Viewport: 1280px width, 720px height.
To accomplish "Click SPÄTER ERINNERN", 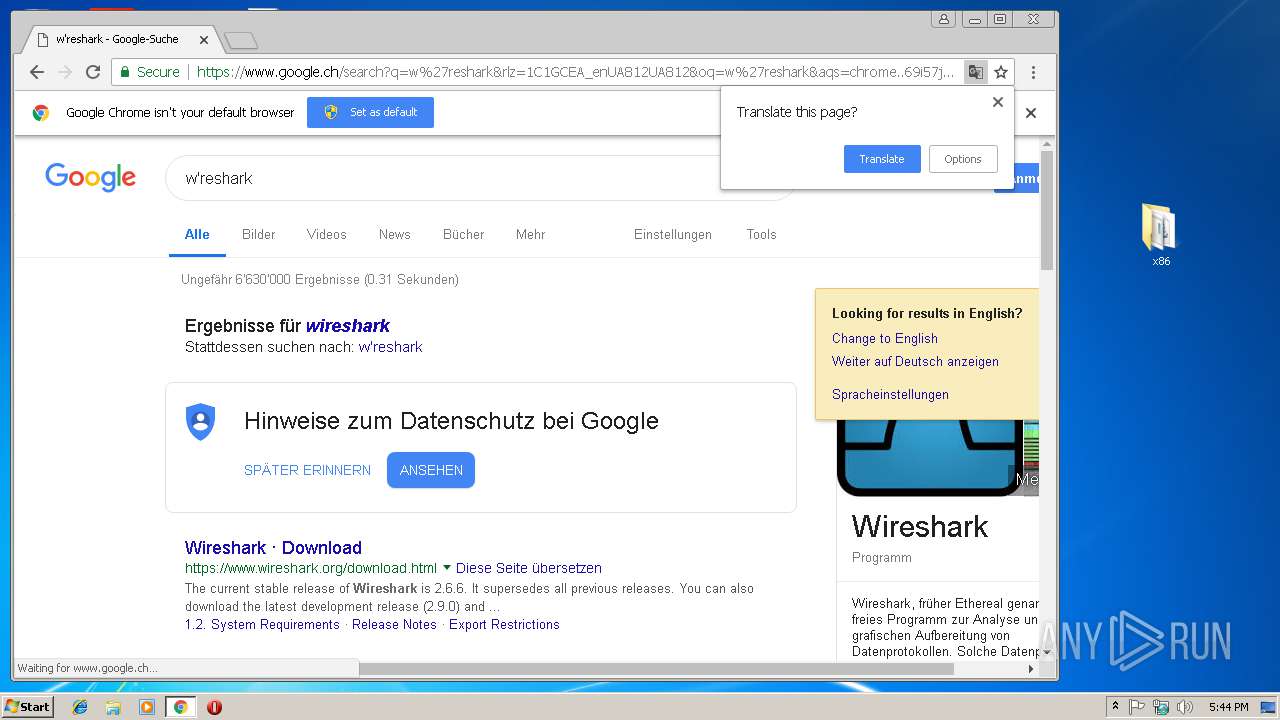I will pos(307,470).
